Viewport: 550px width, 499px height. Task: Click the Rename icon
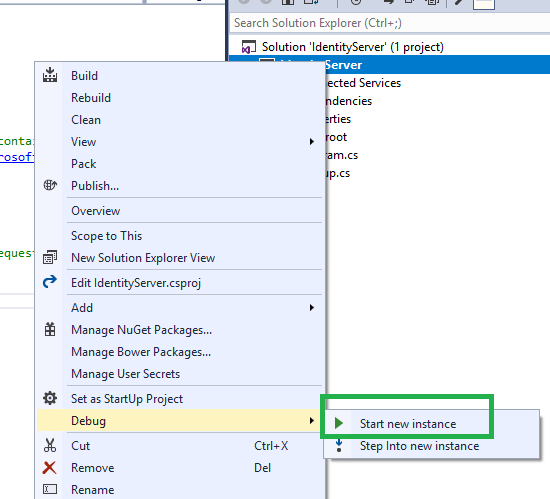point(50,489)
